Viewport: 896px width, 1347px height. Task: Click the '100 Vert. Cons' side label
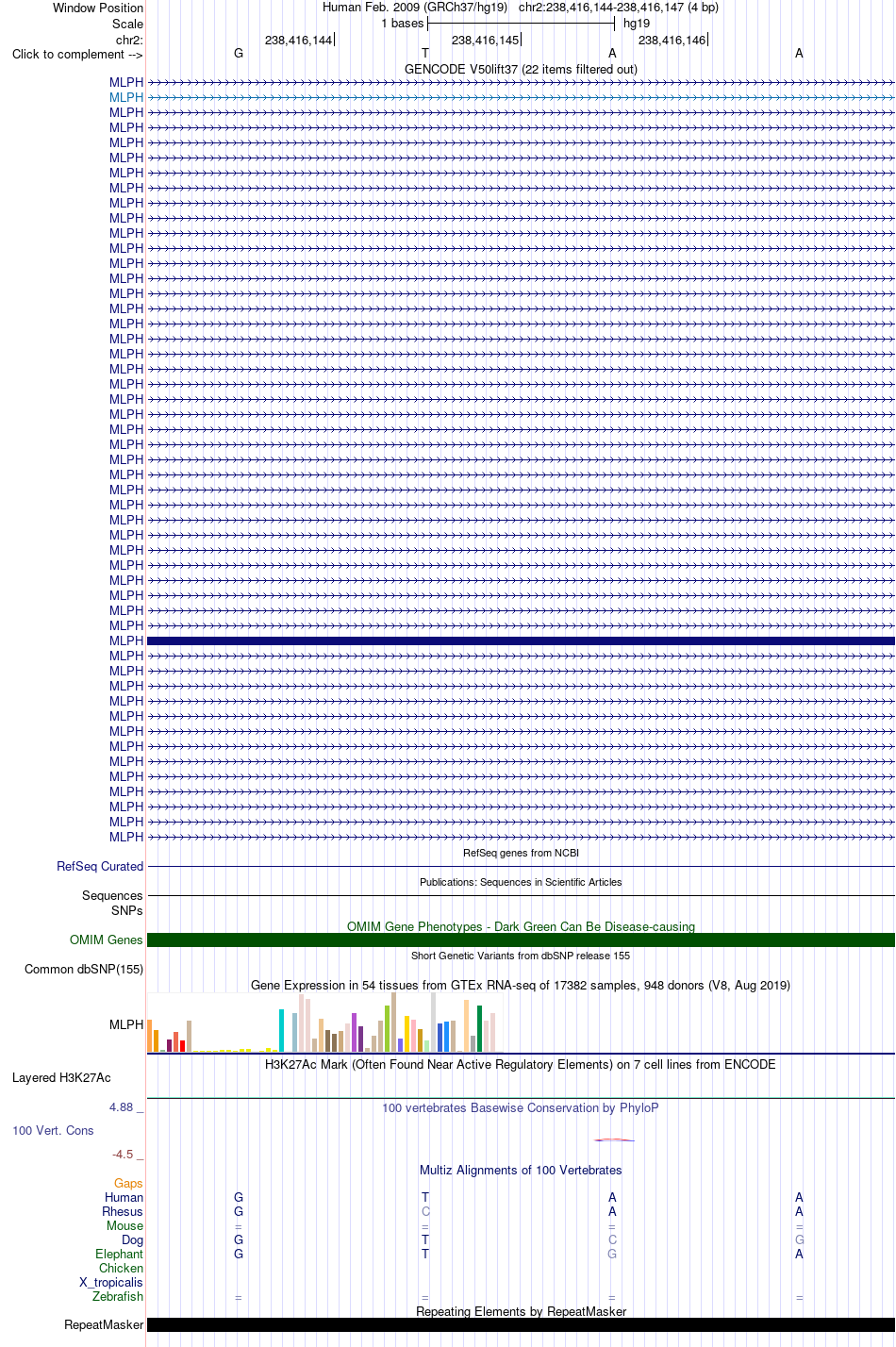point(53,1130)
